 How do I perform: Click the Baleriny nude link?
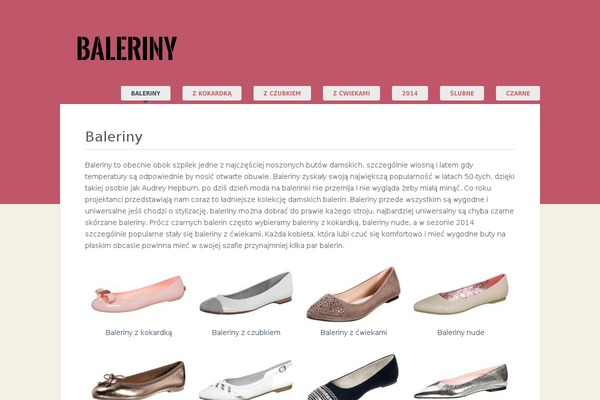tap(461, 333)
